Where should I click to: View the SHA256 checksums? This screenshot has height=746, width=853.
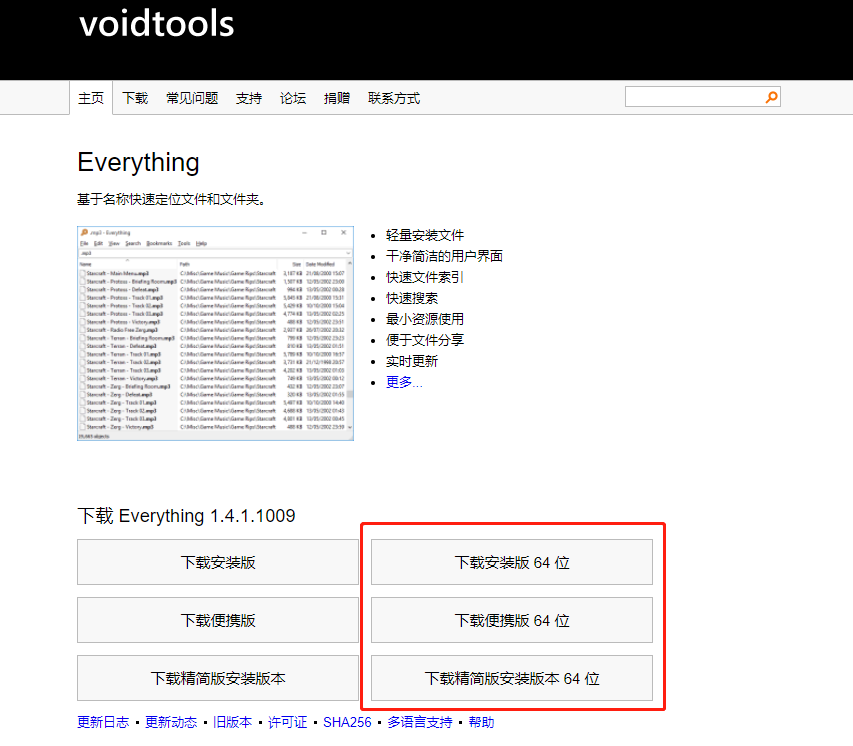(x=347, y=721)
